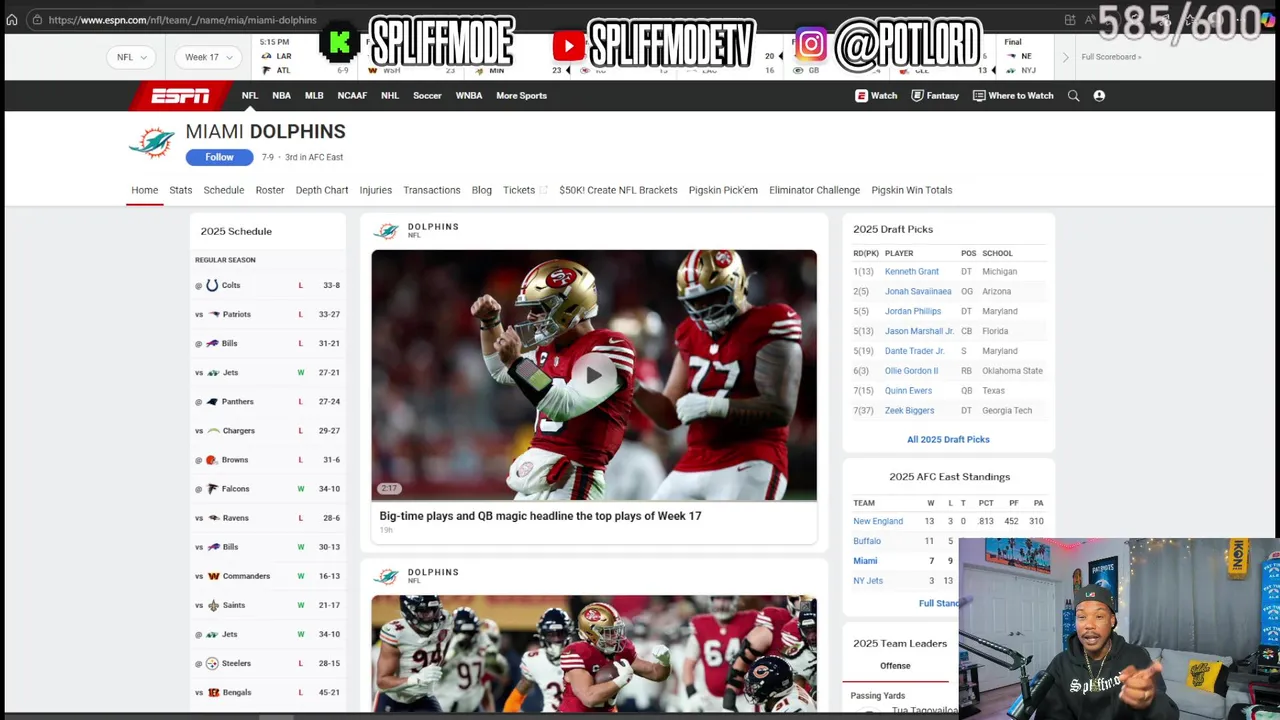Play the Week 17 top plays video

[x=594, y=375]
